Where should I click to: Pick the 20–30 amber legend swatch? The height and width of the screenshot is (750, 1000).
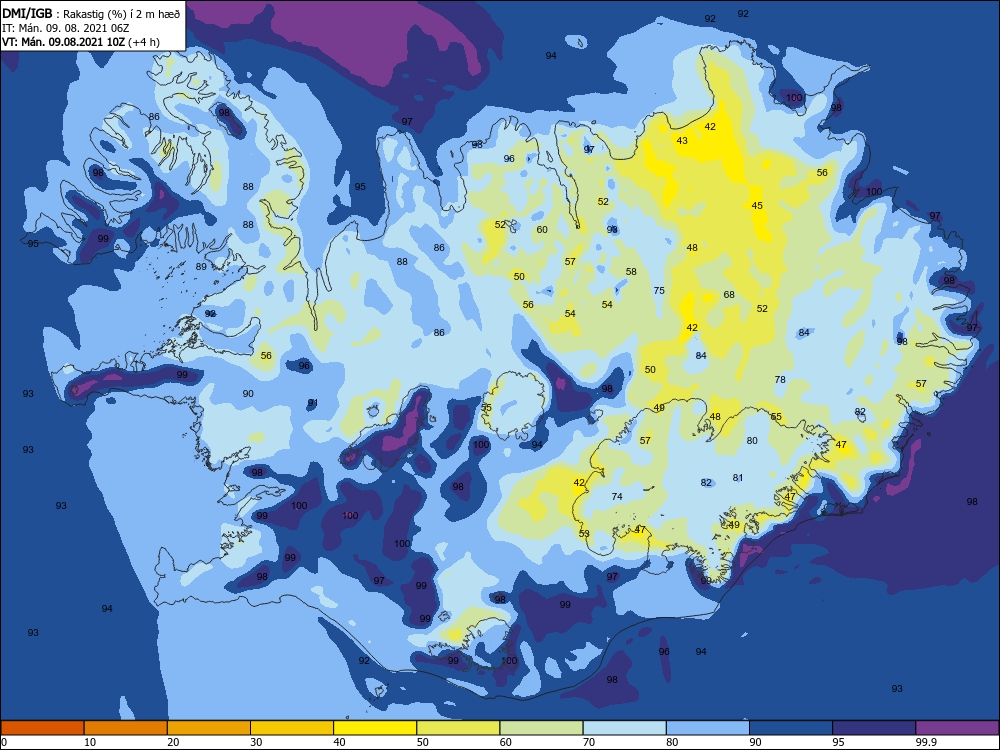(209, 728)
